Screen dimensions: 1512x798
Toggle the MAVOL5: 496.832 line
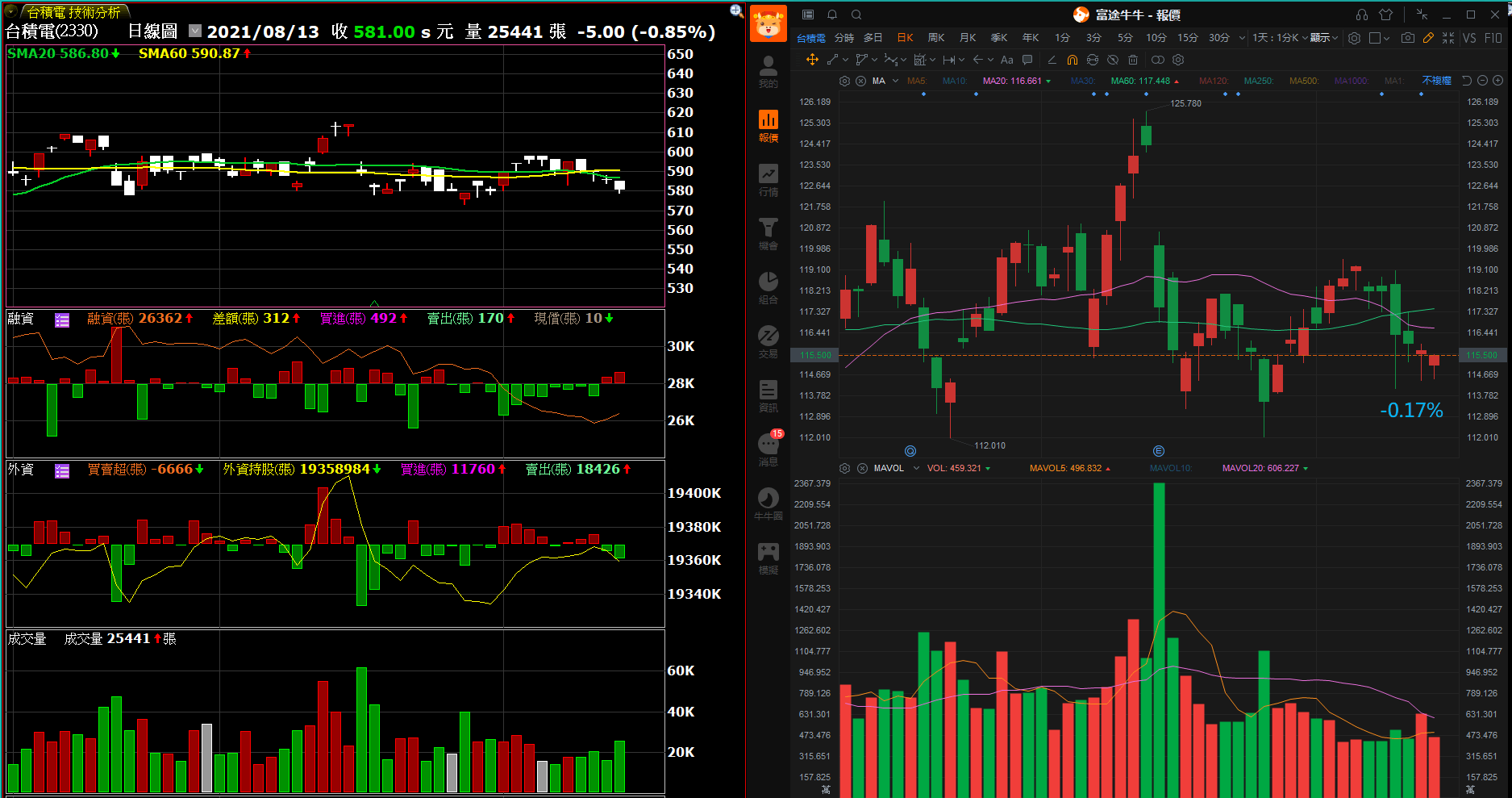(1065, 468)
